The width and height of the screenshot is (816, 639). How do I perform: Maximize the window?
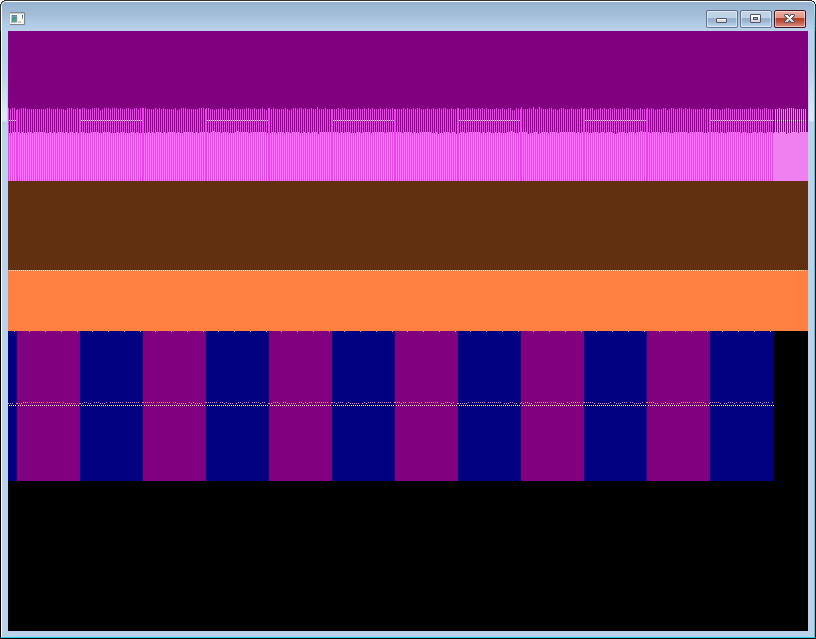coord(755,19)
